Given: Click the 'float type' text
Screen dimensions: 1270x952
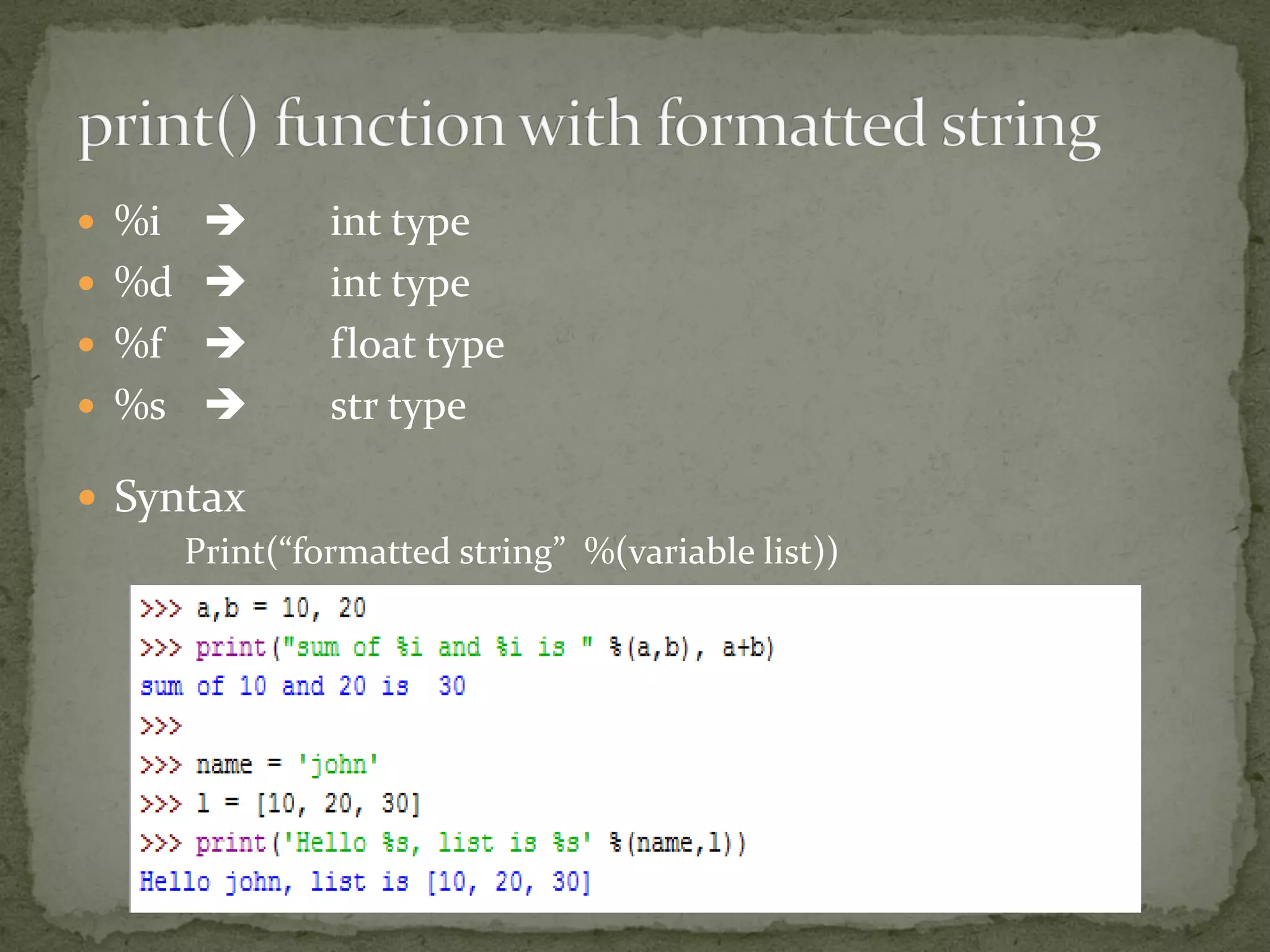Looking at the screenshot, I should (417, 345).
